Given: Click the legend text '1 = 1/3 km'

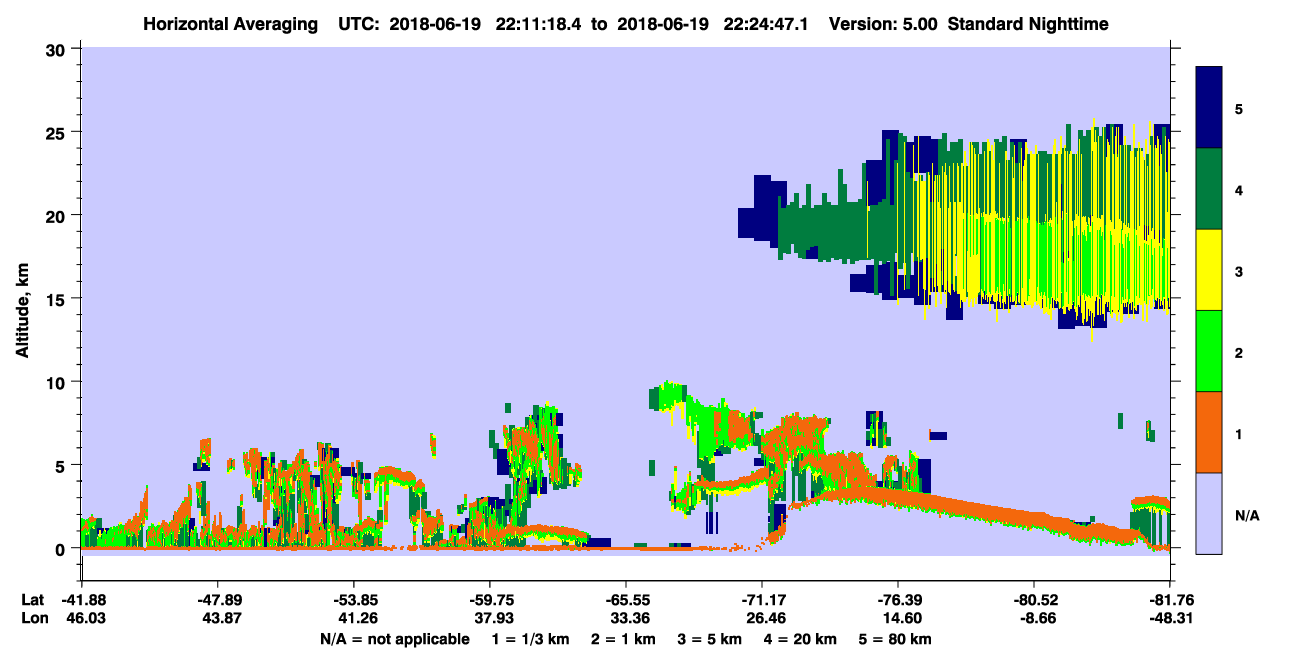Looking at the screenshot, I should pyautogui.click(x=530, y=639).
